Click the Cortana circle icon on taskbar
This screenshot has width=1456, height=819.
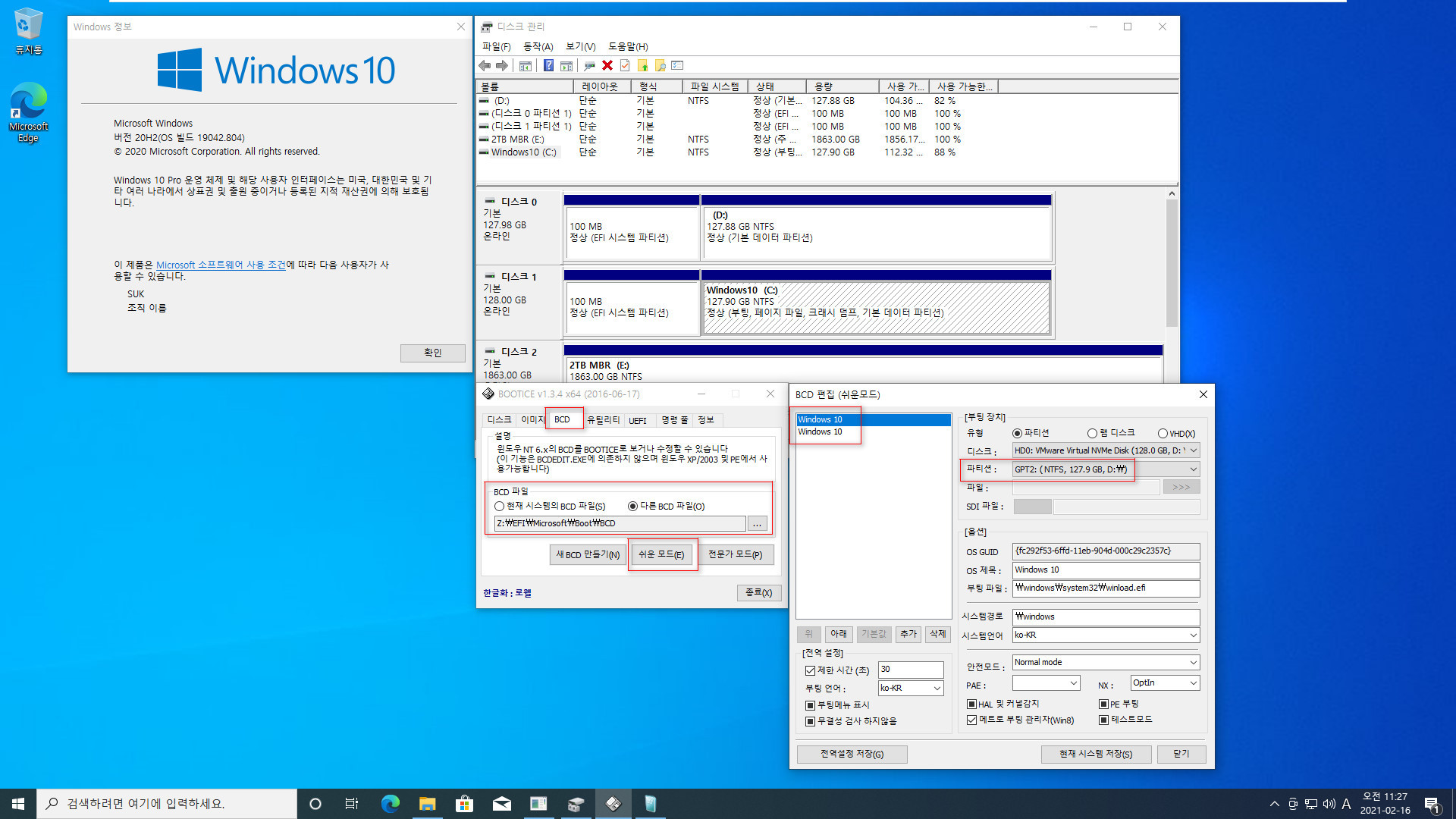[315, 804]
